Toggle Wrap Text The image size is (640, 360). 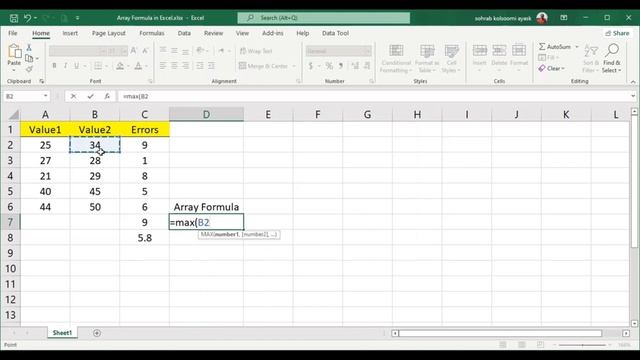256,51
